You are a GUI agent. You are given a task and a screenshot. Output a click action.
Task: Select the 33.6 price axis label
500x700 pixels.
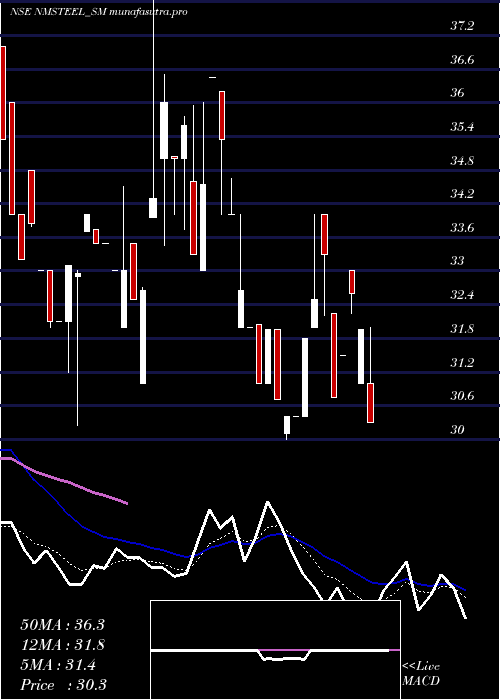click(x=461, y=228)
